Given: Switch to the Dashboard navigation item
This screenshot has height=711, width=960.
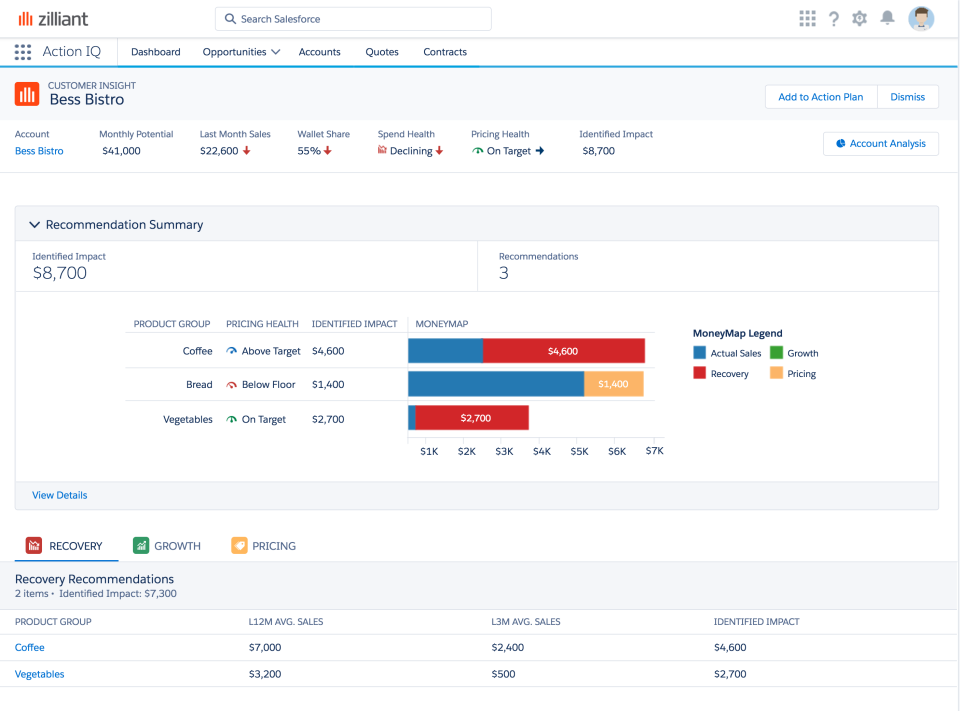Looking at the screenshot, I should pyautogui.click(x=155, y=51).
